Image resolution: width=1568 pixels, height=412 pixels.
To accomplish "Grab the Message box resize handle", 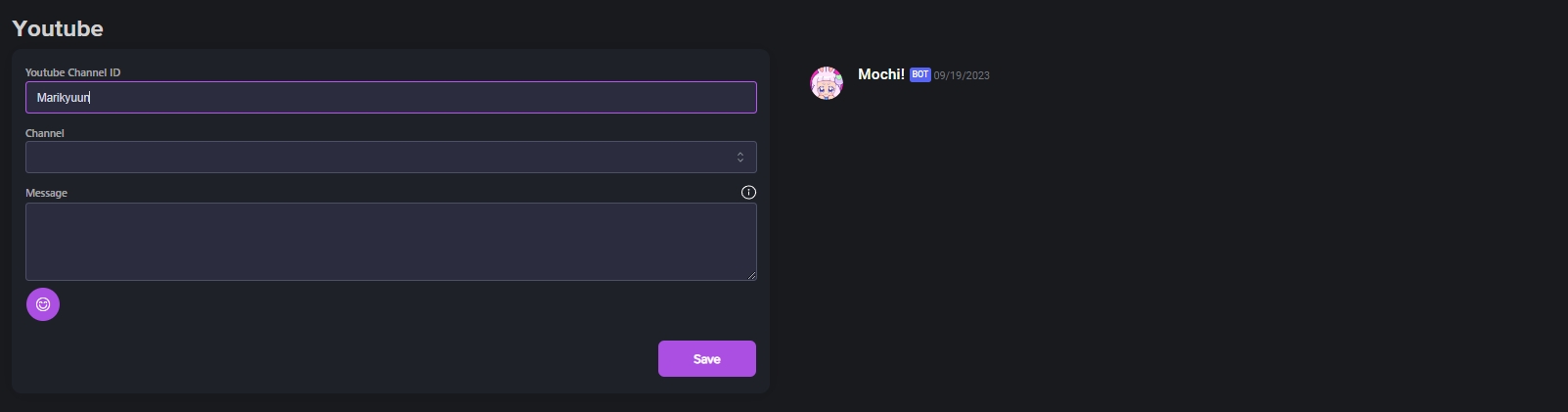I will (751, 275).
